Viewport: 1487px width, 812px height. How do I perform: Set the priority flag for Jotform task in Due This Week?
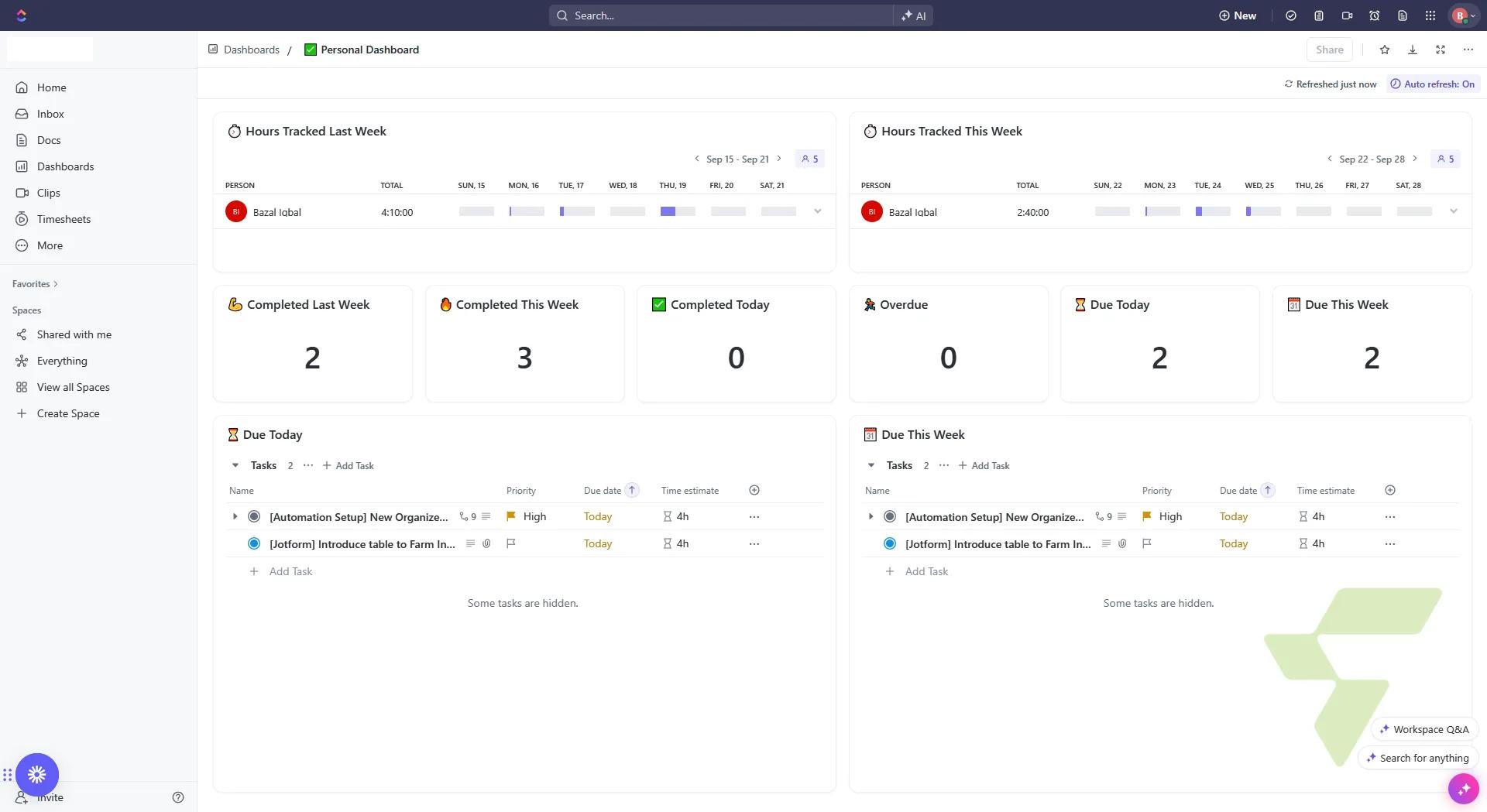point(1147,543)
